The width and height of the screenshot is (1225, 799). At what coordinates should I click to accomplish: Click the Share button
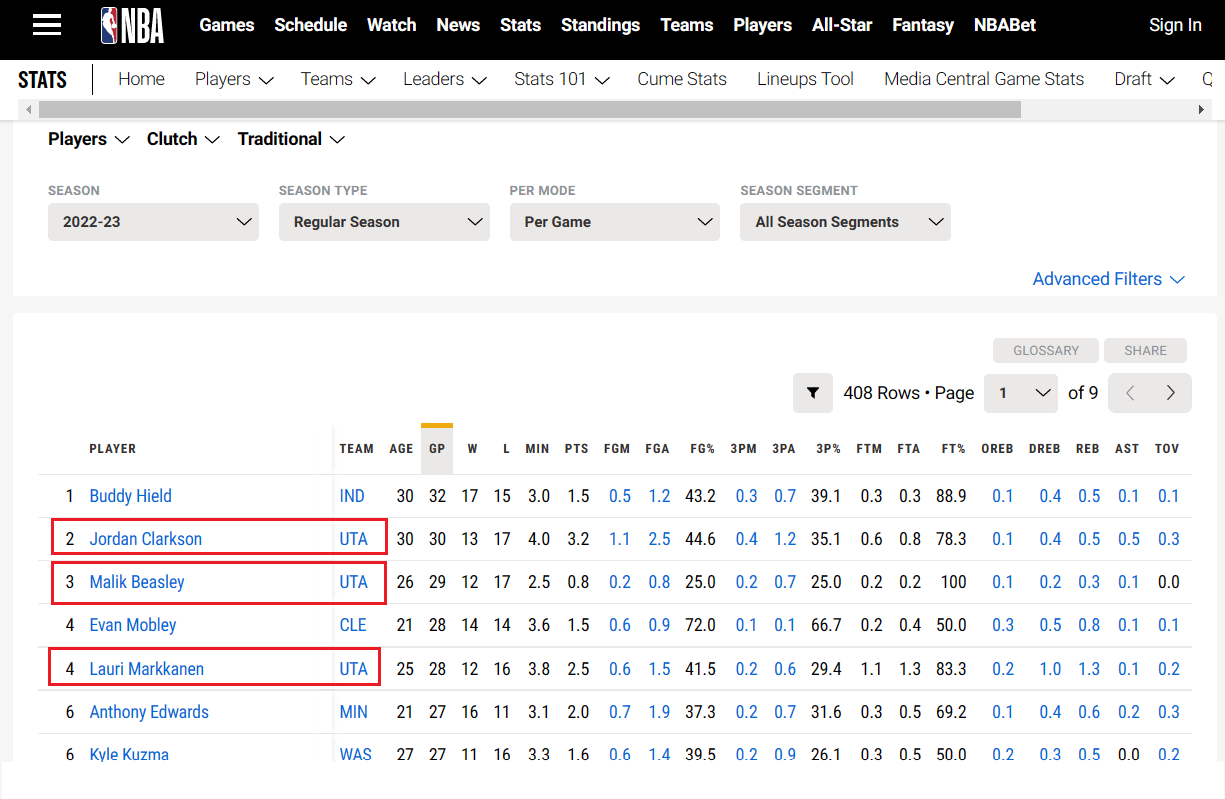(1145, 350)
